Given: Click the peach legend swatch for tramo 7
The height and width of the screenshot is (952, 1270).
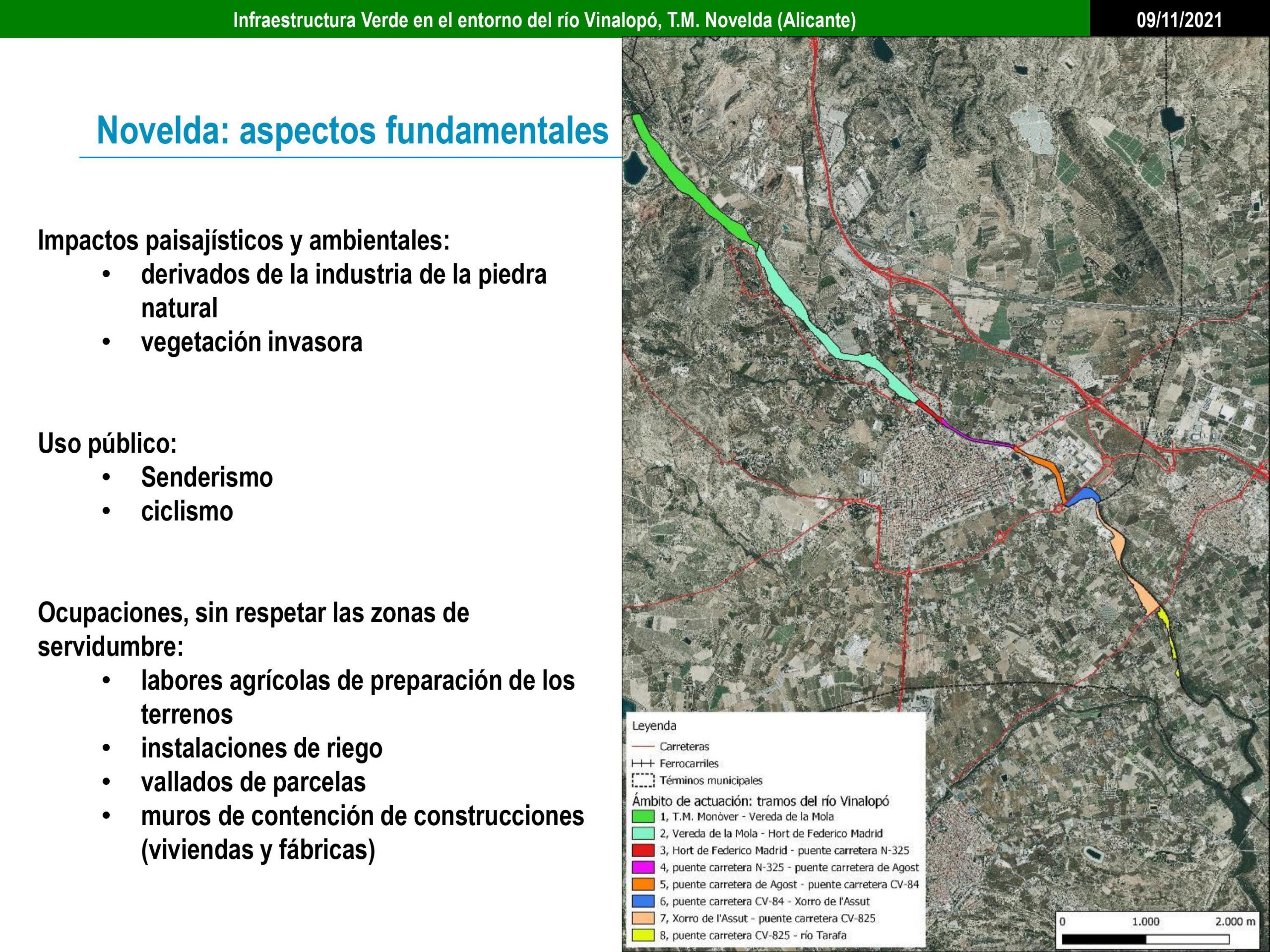Looking at the screenshot, I should tap(642, 918).
